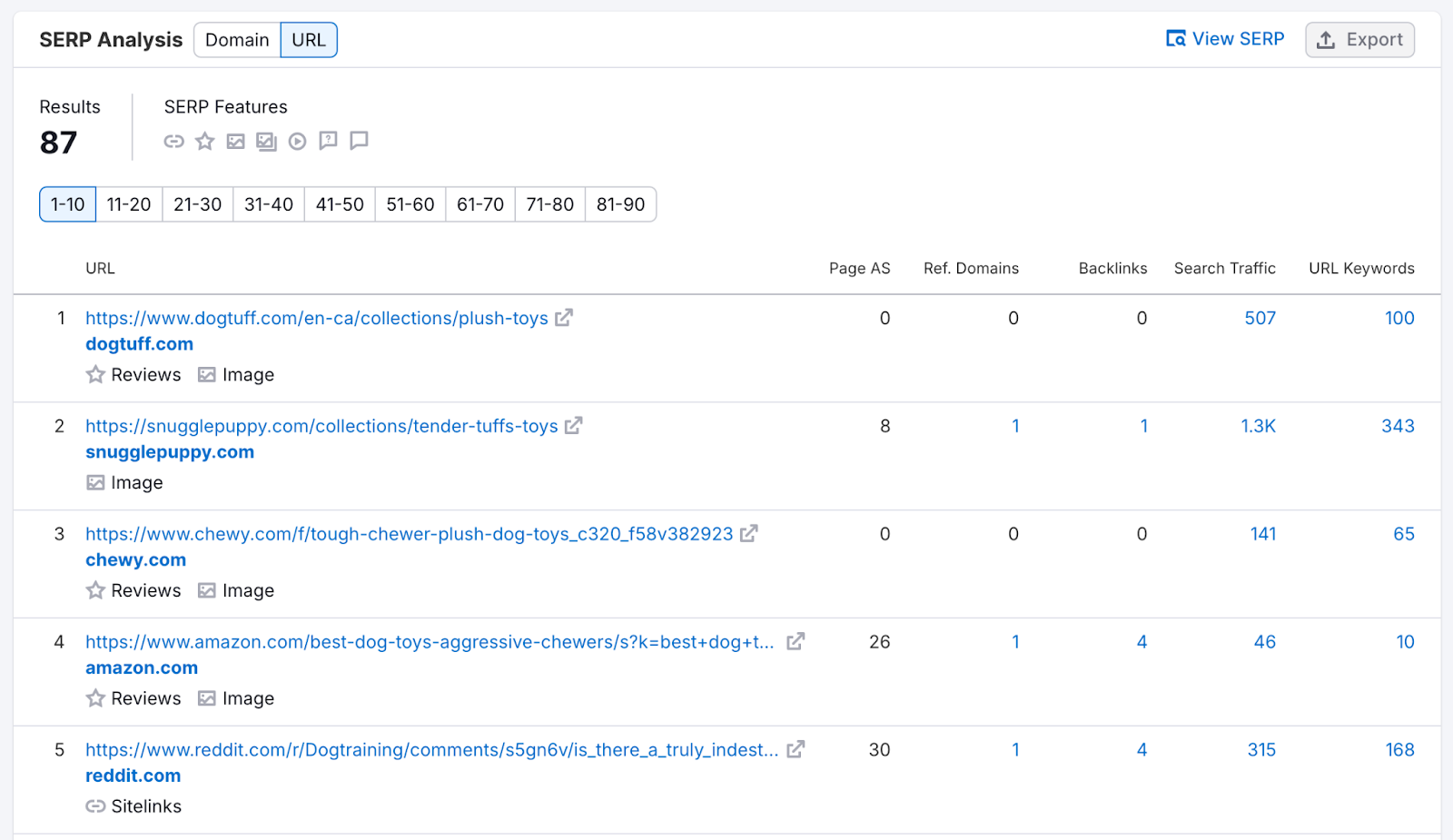Go to results page 71-80
1453x840 pixels.
coord(550,204)
